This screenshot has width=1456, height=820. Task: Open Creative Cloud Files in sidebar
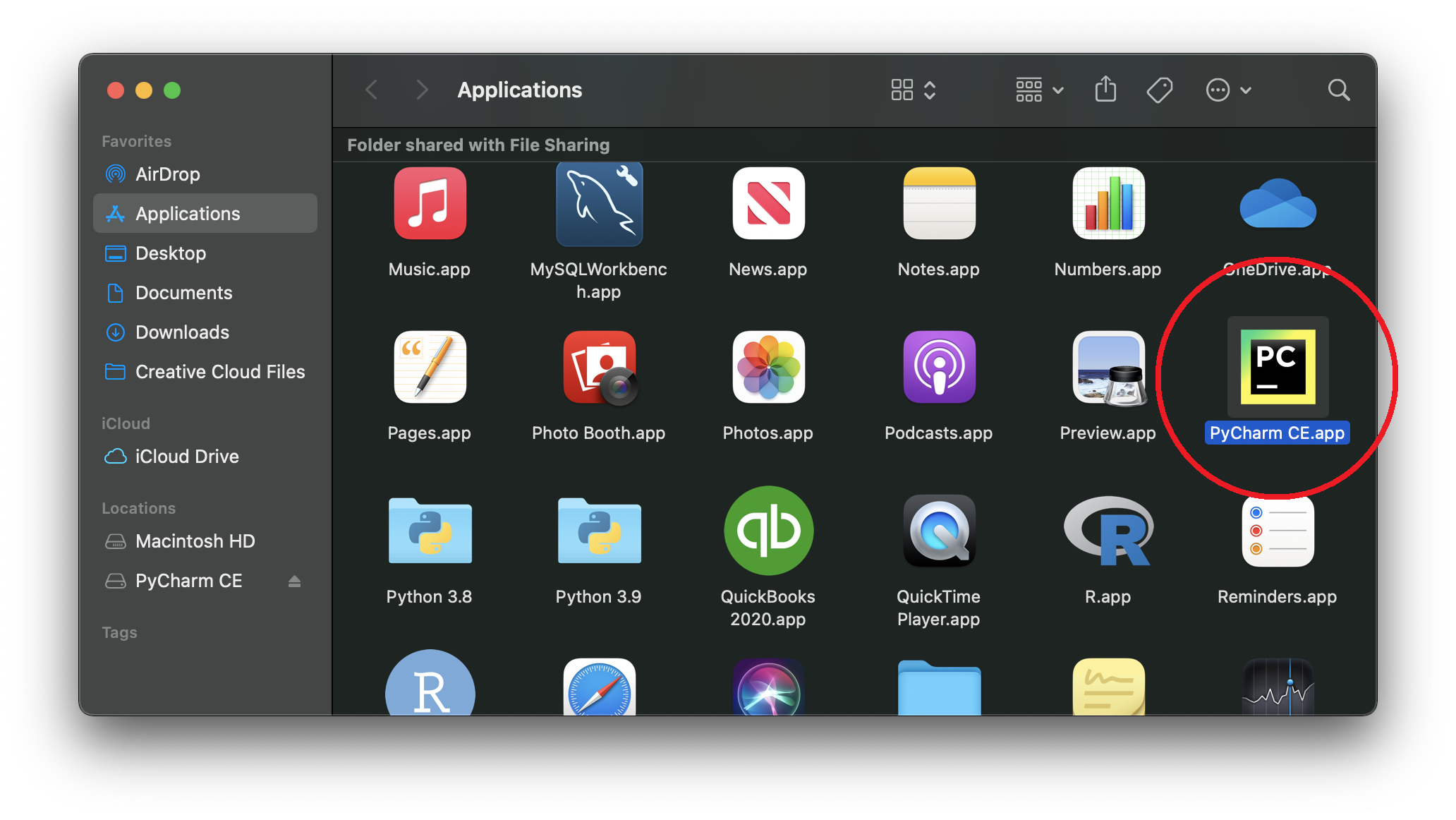pyautogui.click(x=205, y=371)
